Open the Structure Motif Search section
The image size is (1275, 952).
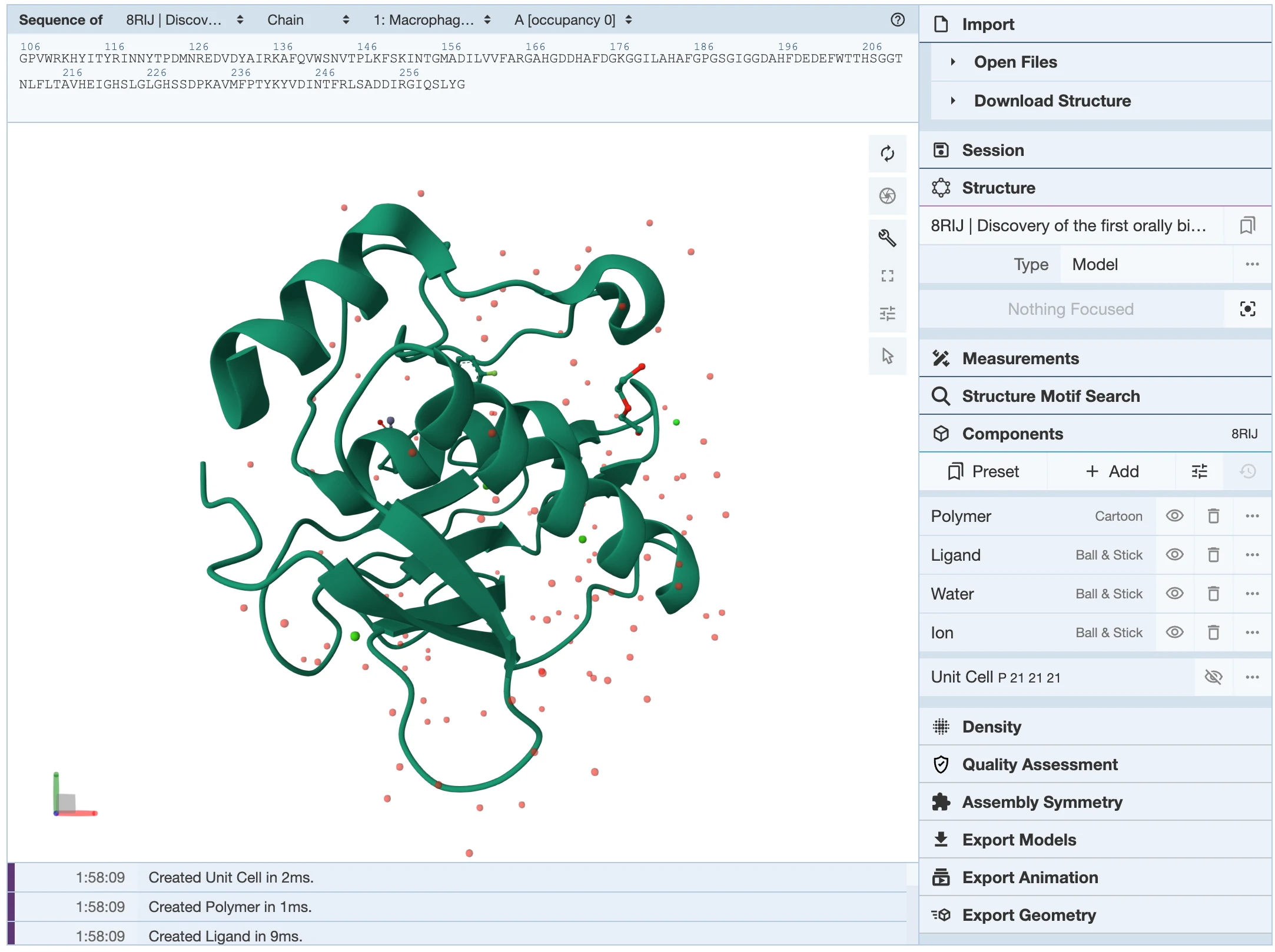[x=1095, y=396]
